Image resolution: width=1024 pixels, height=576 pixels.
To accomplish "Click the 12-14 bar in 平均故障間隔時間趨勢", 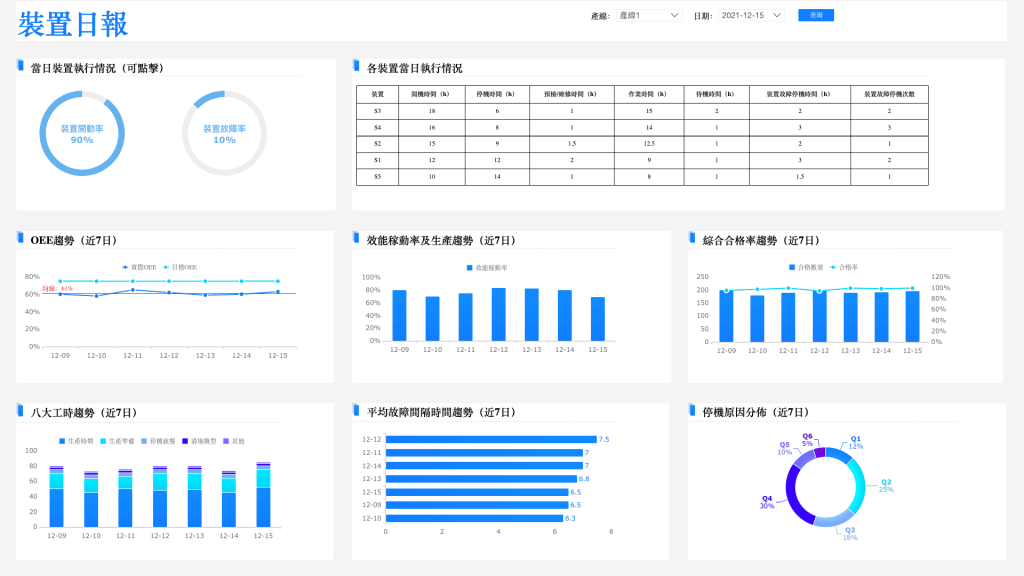I will (x=484, y=466).
